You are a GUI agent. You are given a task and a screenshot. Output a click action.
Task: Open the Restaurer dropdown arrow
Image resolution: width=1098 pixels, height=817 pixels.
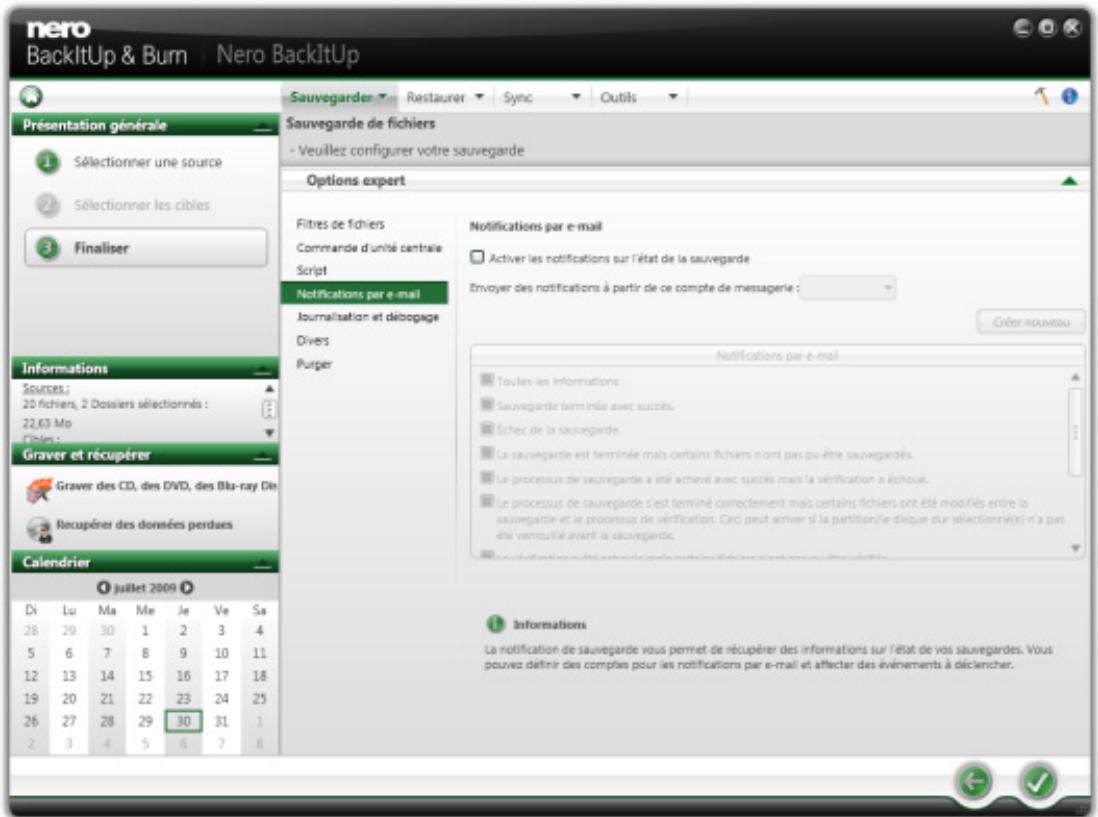[x=480, y=97]
